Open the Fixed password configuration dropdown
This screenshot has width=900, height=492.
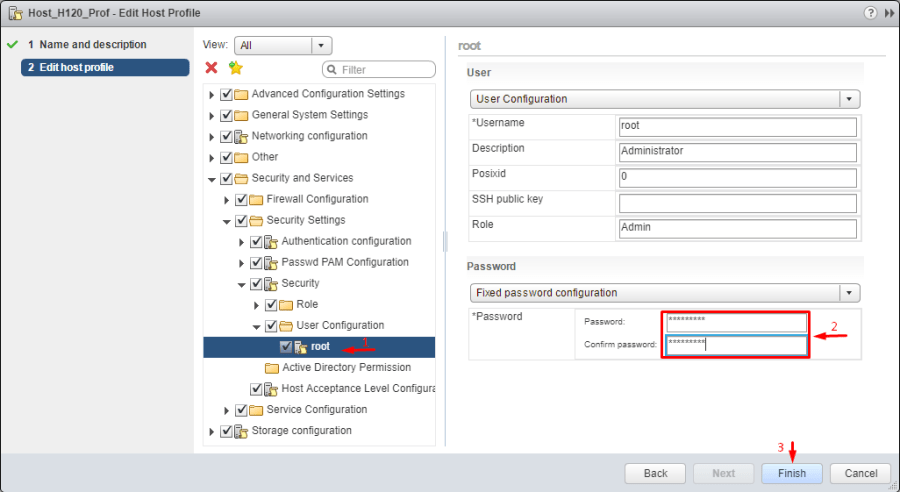click(849, 293)
